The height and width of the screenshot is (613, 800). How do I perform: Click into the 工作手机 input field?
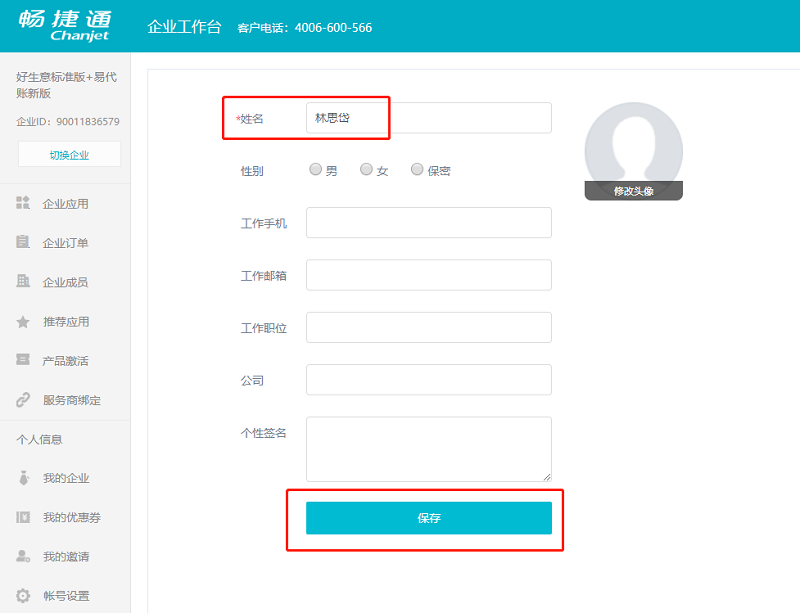[x=428, y=222]
